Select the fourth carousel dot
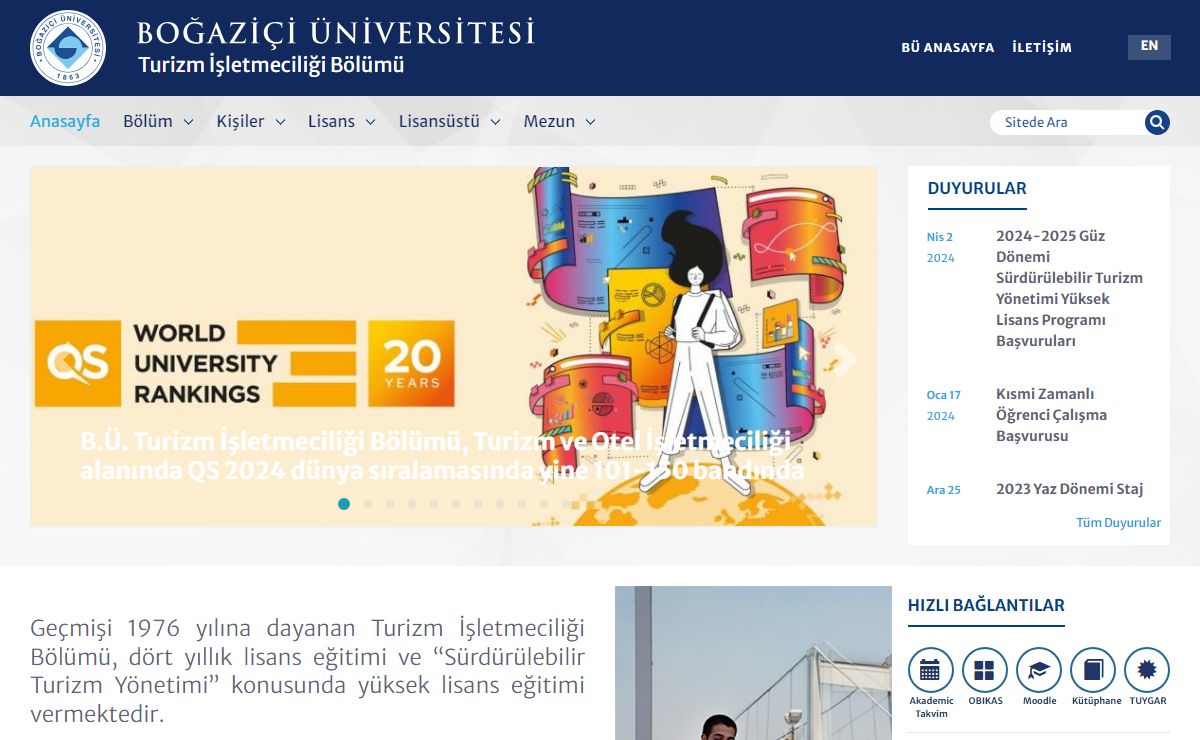The image size is (1200, 740). click(412, 504)
